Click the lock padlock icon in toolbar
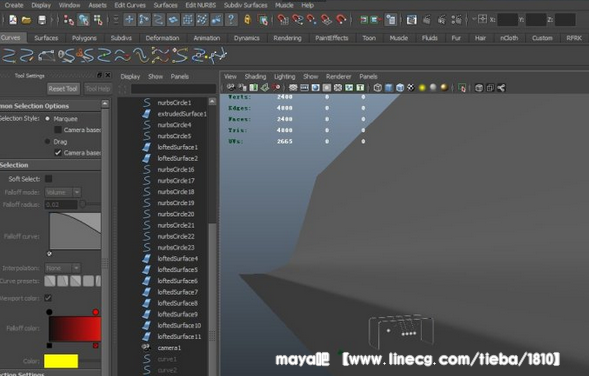This screenshot has width=589, height=376. point(247,20)
